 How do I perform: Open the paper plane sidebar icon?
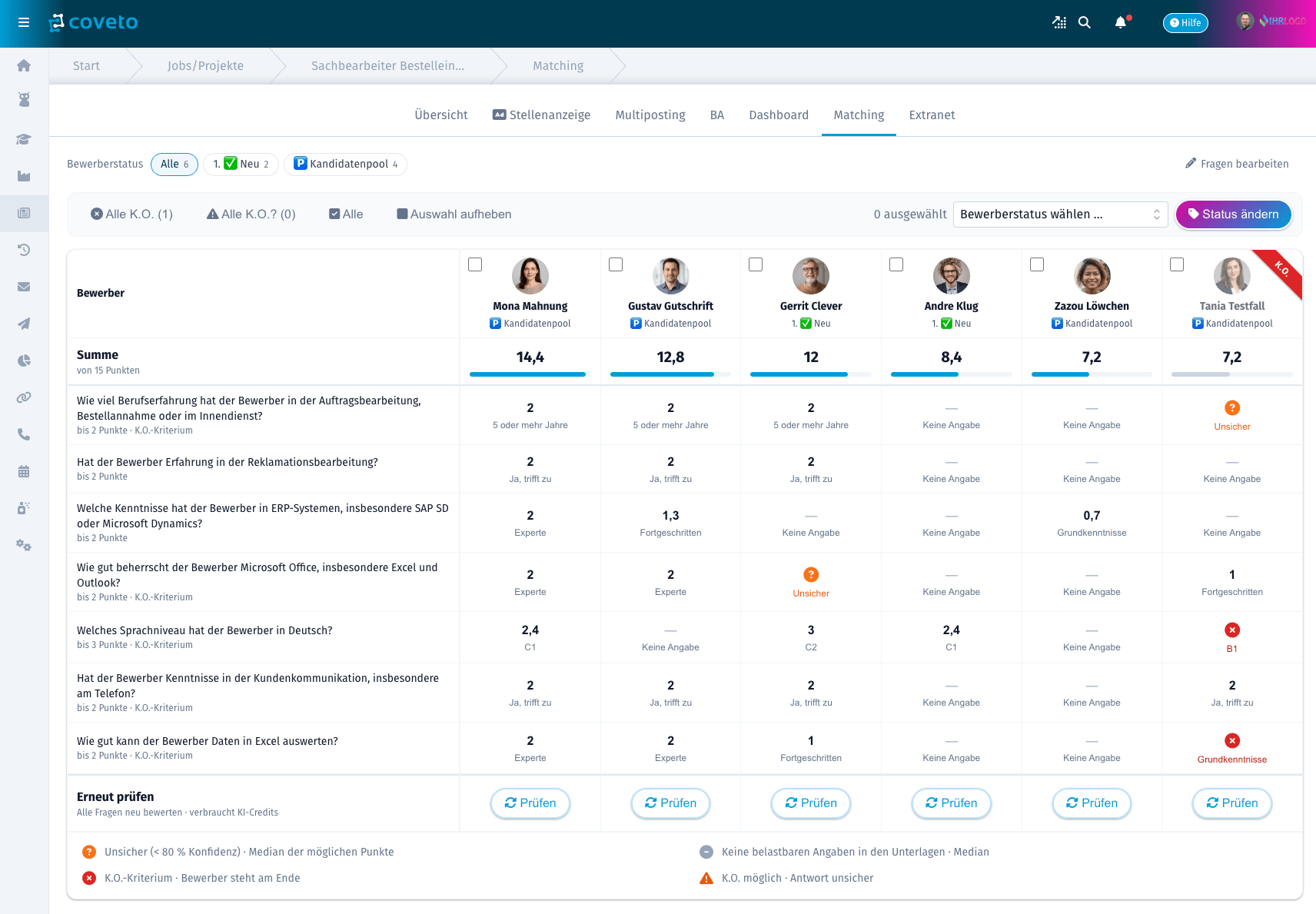24,324
